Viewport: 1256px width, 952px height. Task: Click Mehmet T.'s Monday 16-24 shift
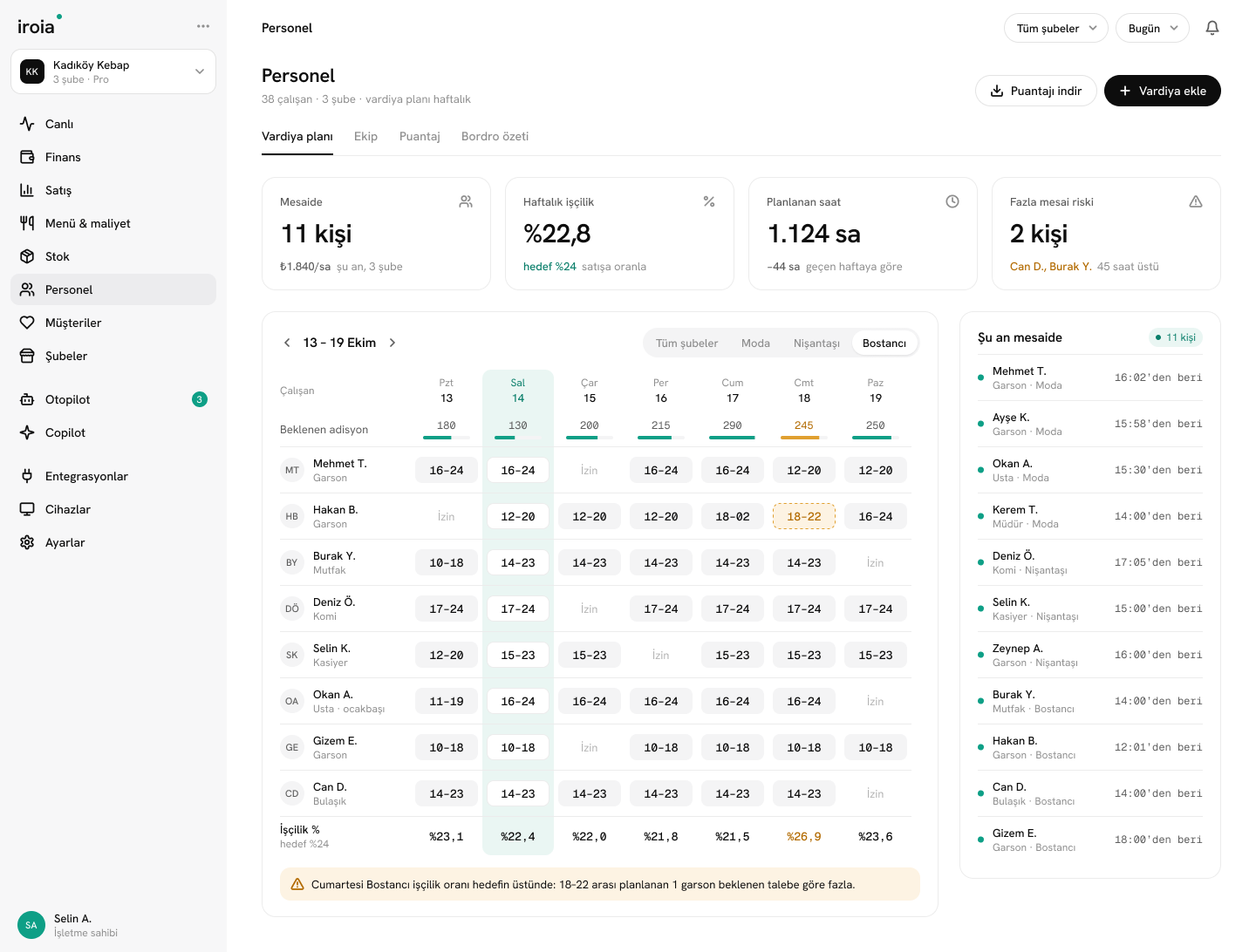[x=447, y=470]
